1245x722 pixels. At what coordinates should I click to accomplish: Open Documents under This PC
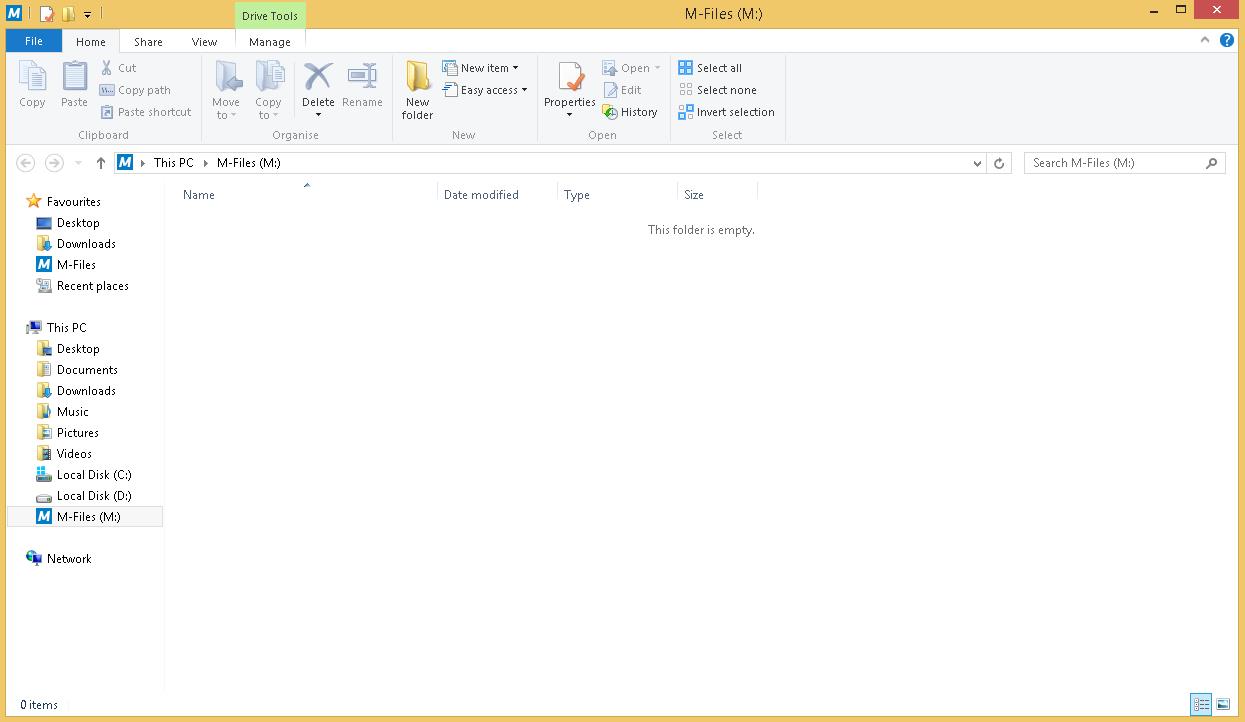(77, 370)
